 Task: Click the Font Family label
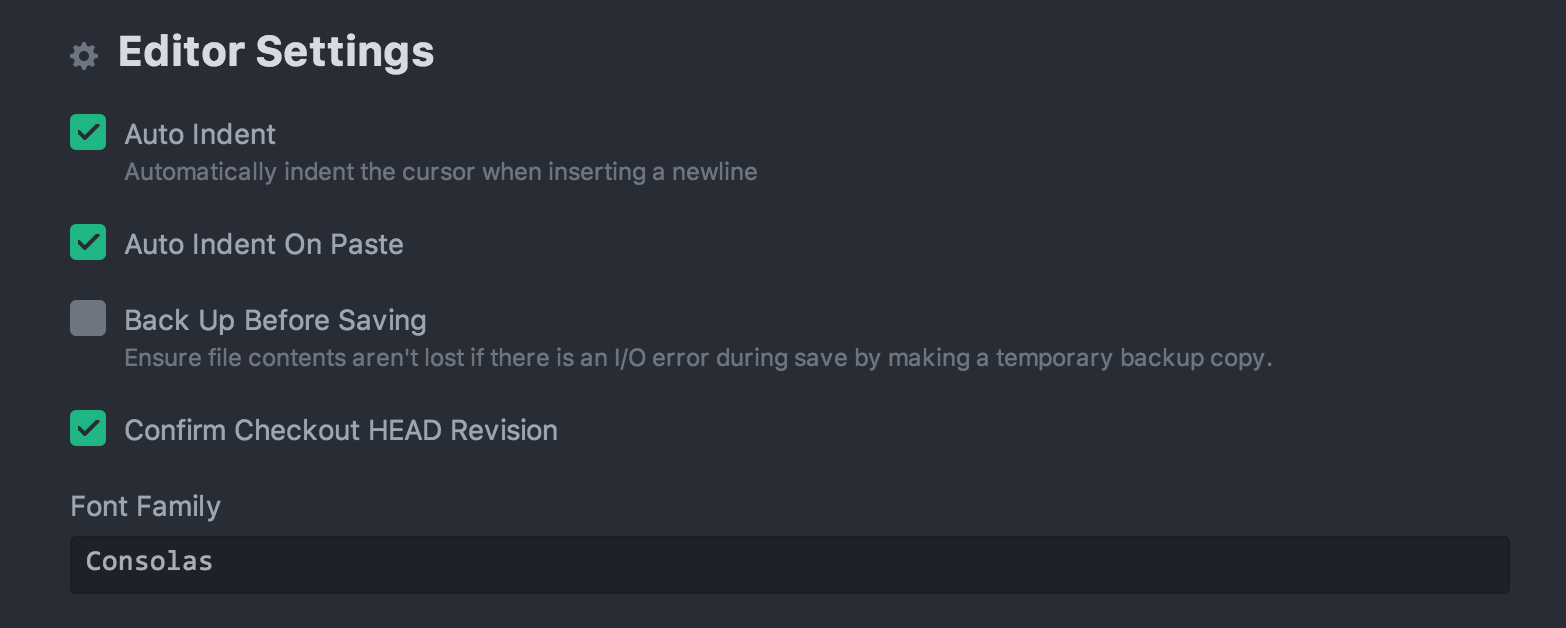146,506
